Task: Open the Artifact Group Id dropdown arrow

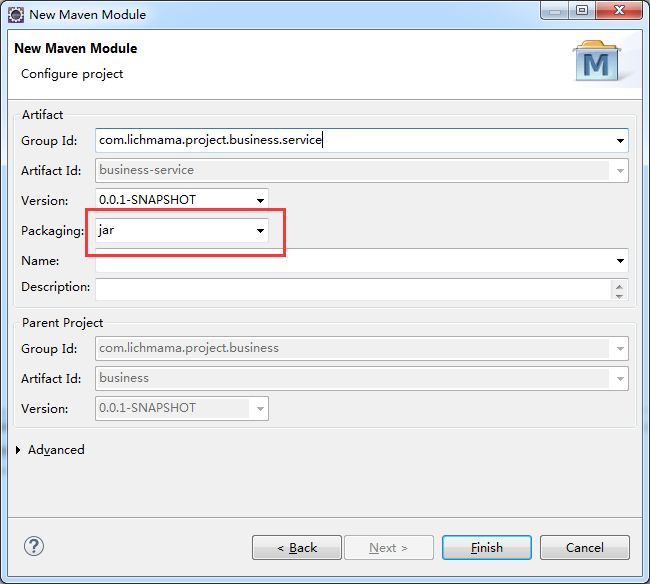Action: click(620, 141)
